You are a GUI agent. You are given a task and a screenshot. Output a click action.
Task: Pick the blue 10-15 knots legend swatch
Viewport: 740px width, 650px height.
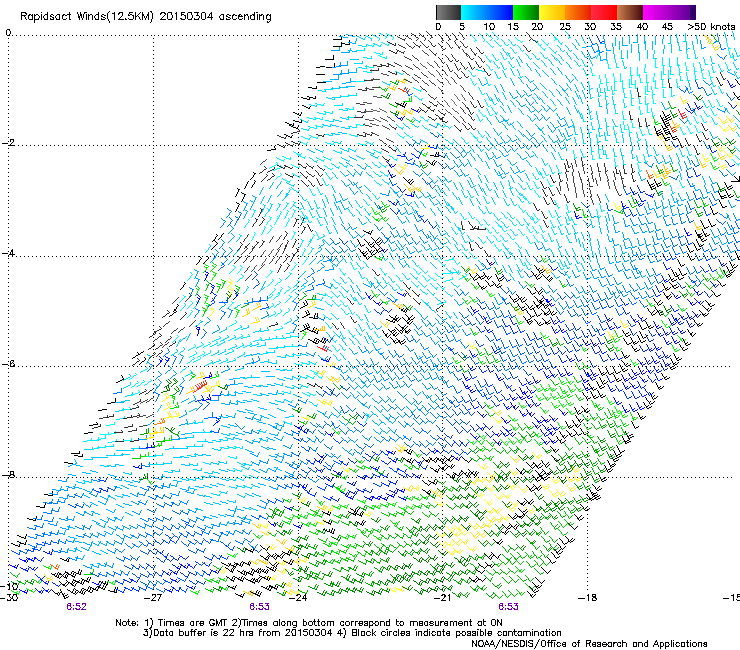pos(500,12)
